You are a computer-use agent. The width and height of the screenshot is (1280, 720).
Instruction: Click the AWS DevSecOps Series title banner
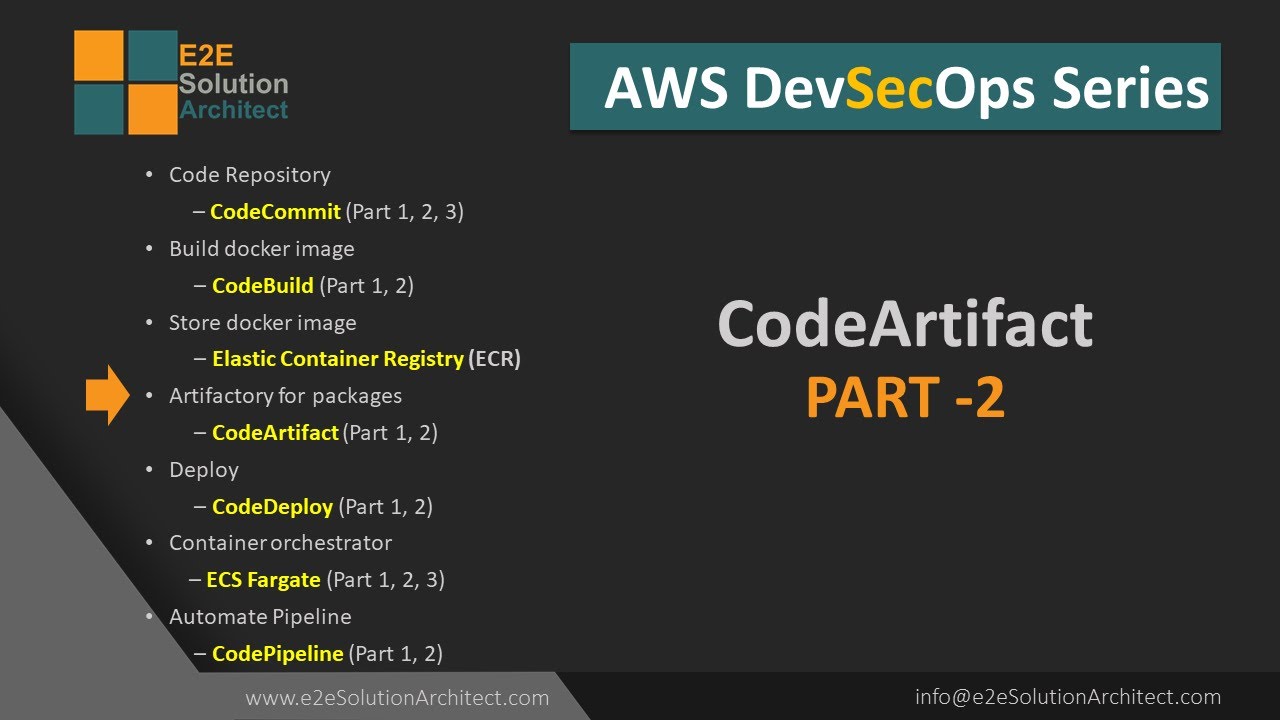click(x=895, y=87)
